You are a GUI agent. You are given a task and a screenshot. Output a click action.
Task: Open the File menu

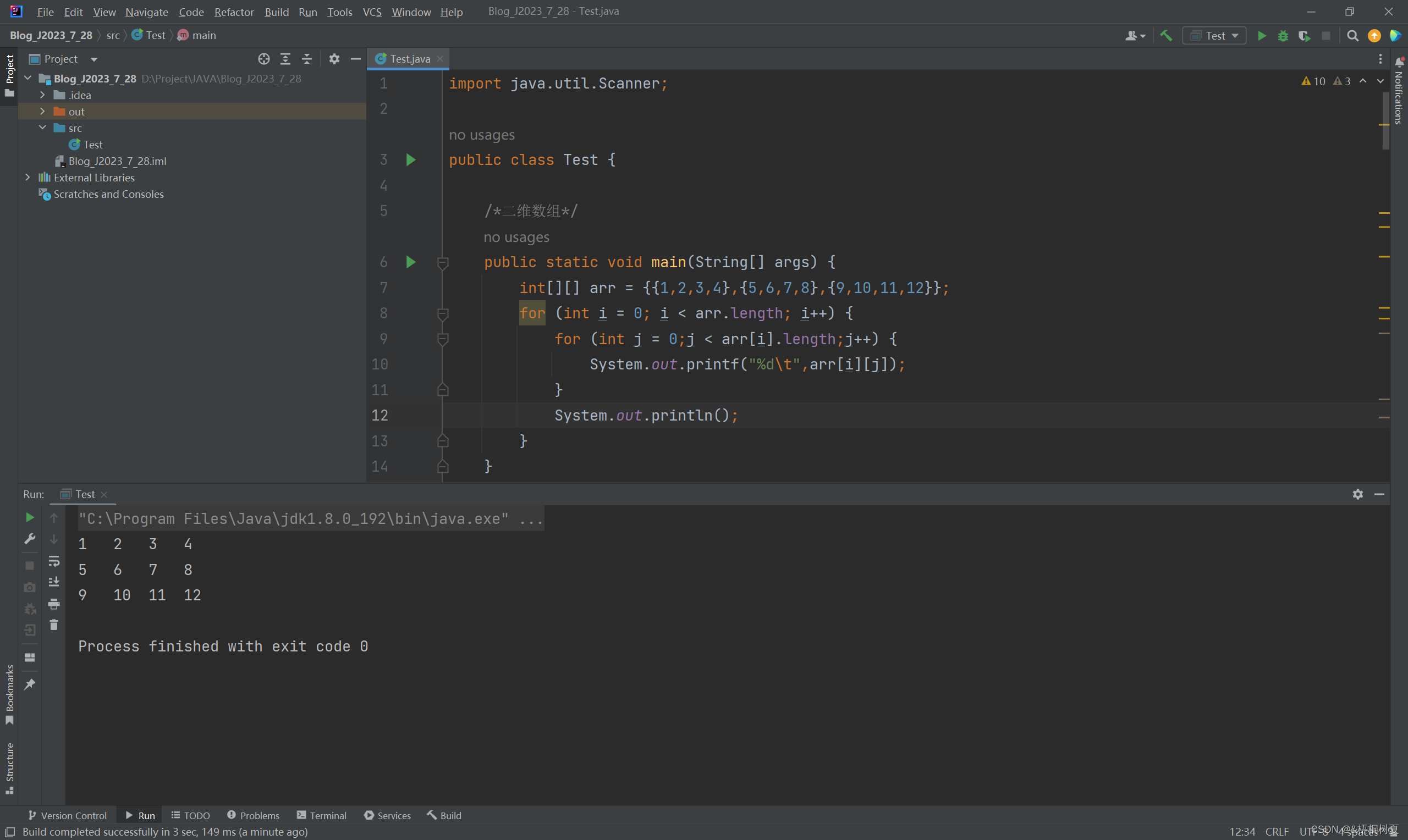(45, 12)
